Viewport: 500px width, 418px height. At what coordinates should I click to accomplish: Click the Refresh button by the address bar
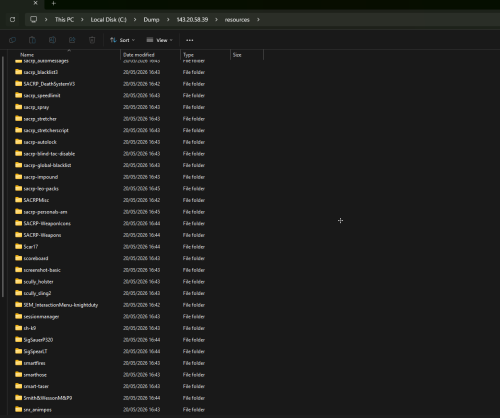pos(12,20)
